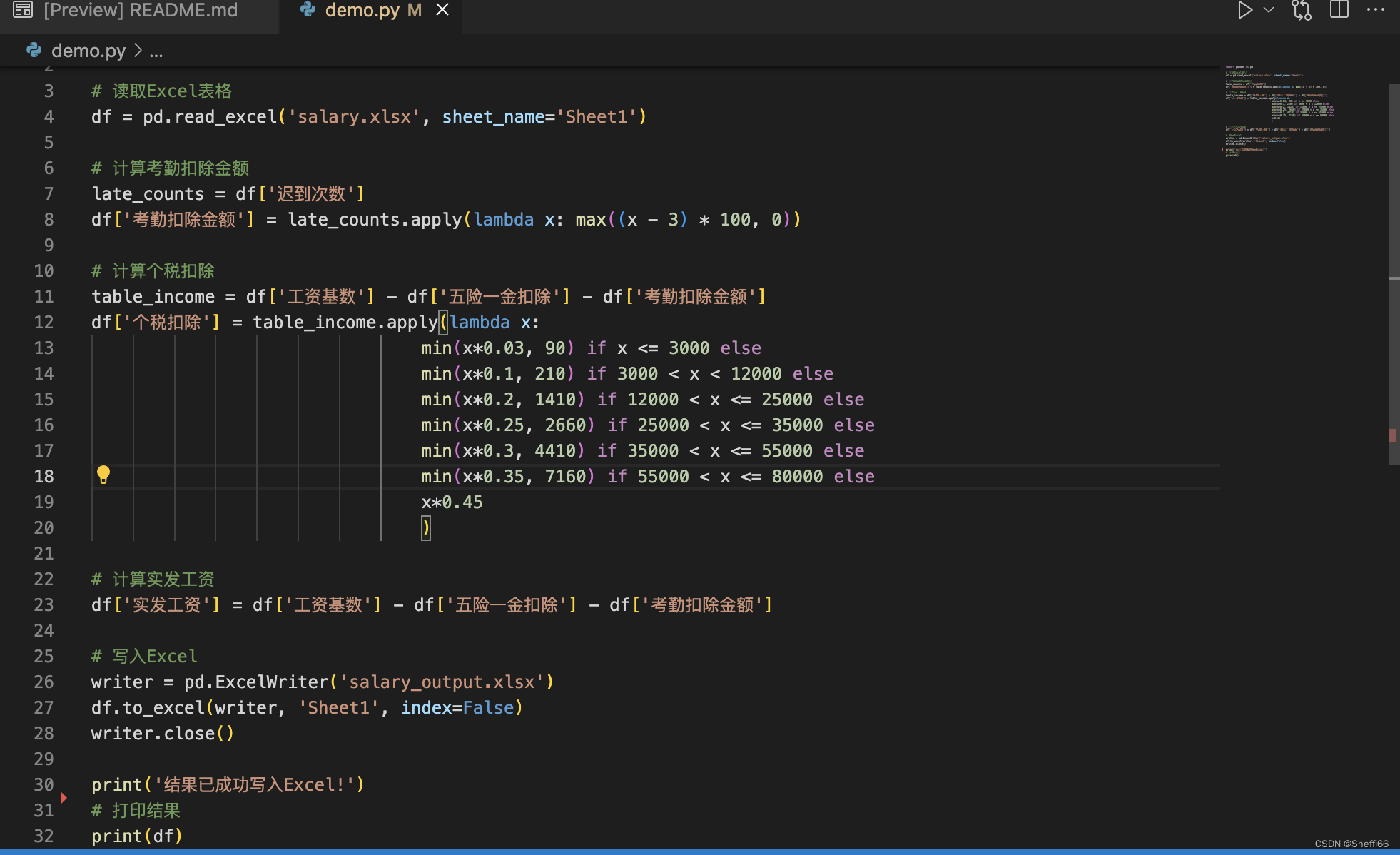Image resolution: width=1400 pixels, height=855 pixels.
Task: Click the 'Sheet1' string on line 27
Action: [x=339, y=707]
